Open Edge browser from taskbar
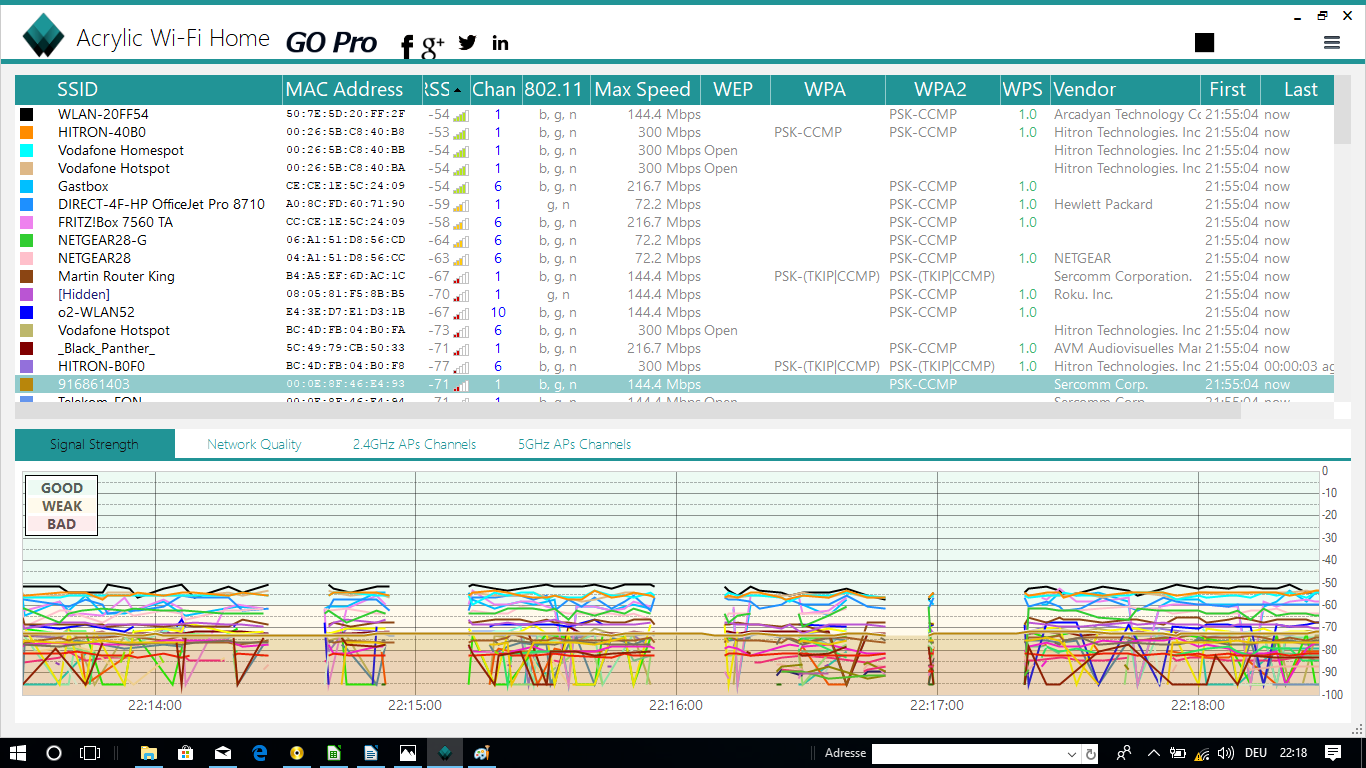Screen dimensions: 1366x768 pos(260,753)
